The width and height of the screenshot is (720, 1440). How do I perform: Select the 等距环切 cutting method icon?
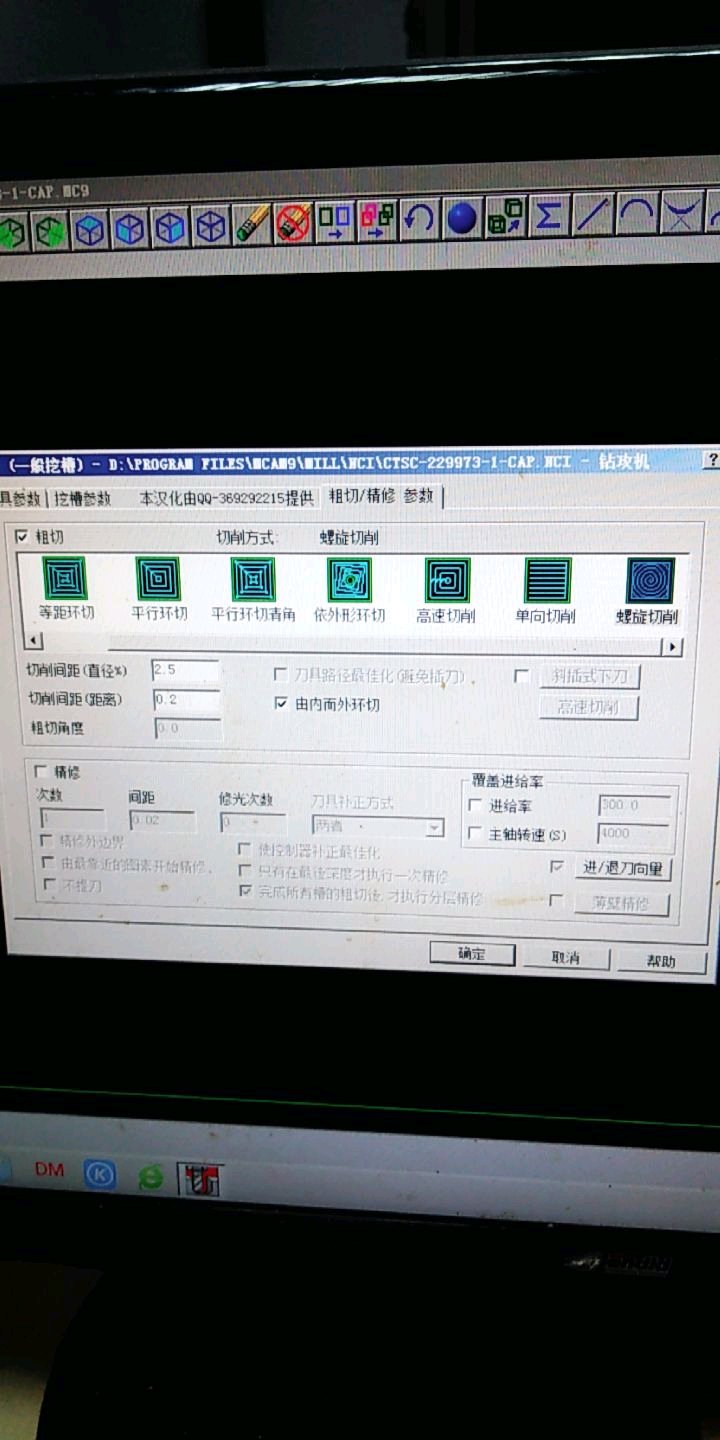65,578
